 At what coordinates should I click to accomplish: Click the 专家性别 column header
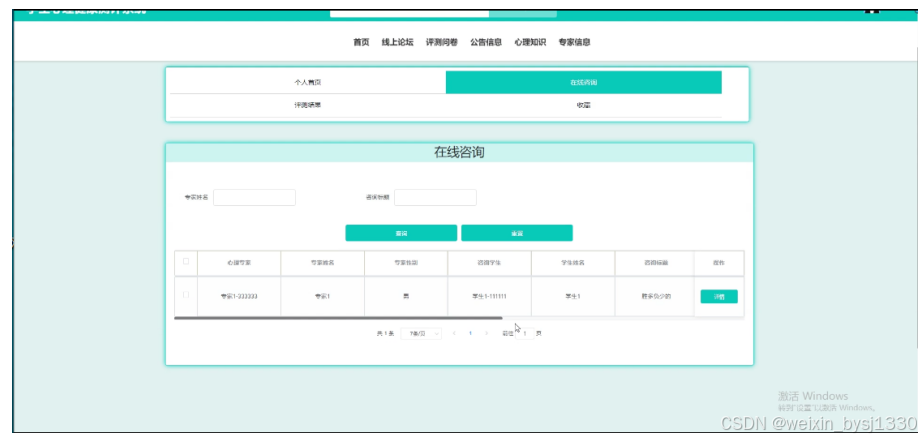pos(406,263)
